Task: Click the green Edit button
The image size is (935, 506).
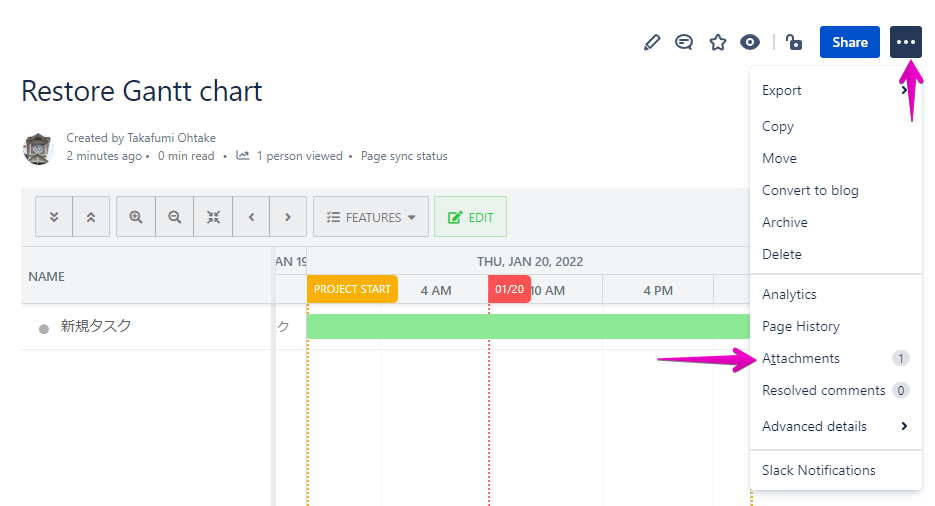Action: coord(470,217)
